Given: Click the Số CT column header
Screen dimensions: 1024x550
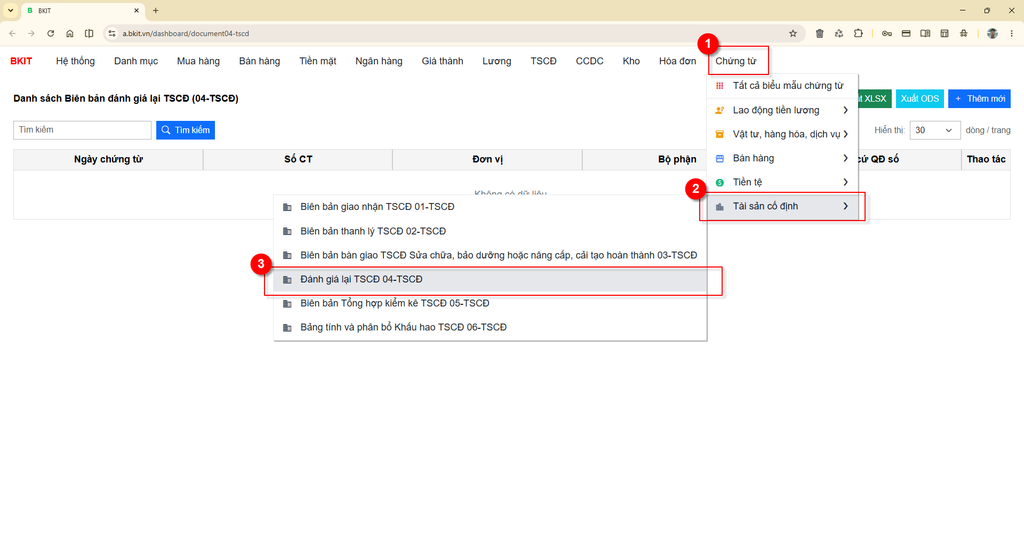Looking at the screenshot, I should pyautogui.click(x=298, y=159).
